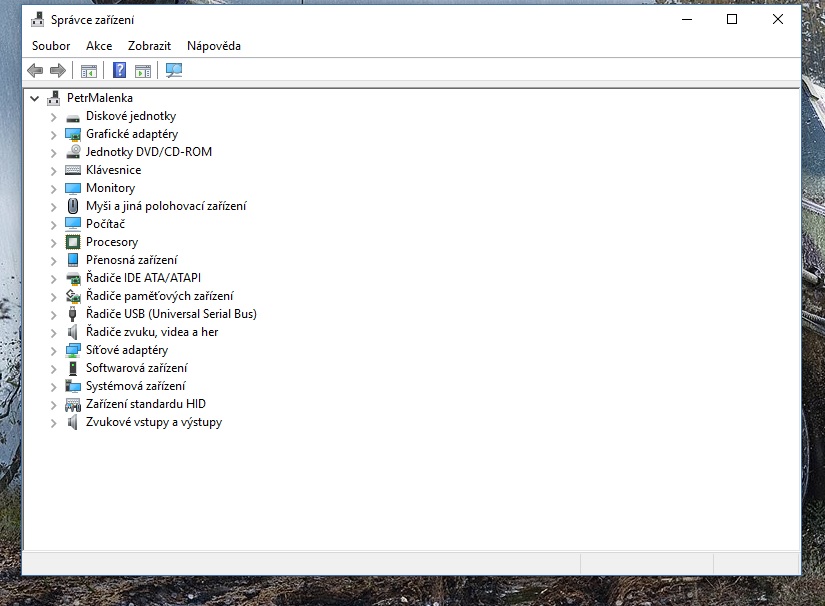Click the speaker icon for Řadiče zvuku, videa a her

tap(73, 332)
